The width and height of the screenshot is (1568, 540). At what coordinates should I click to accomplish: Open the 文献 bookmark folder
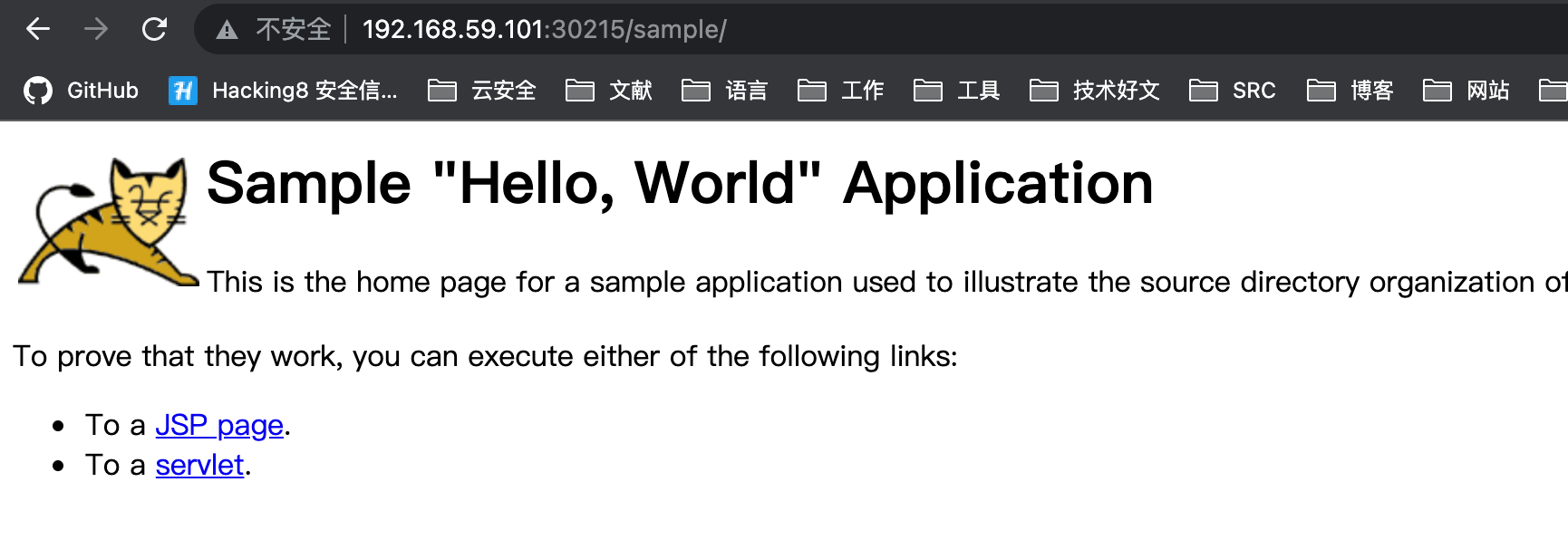(x=609, y=91)
